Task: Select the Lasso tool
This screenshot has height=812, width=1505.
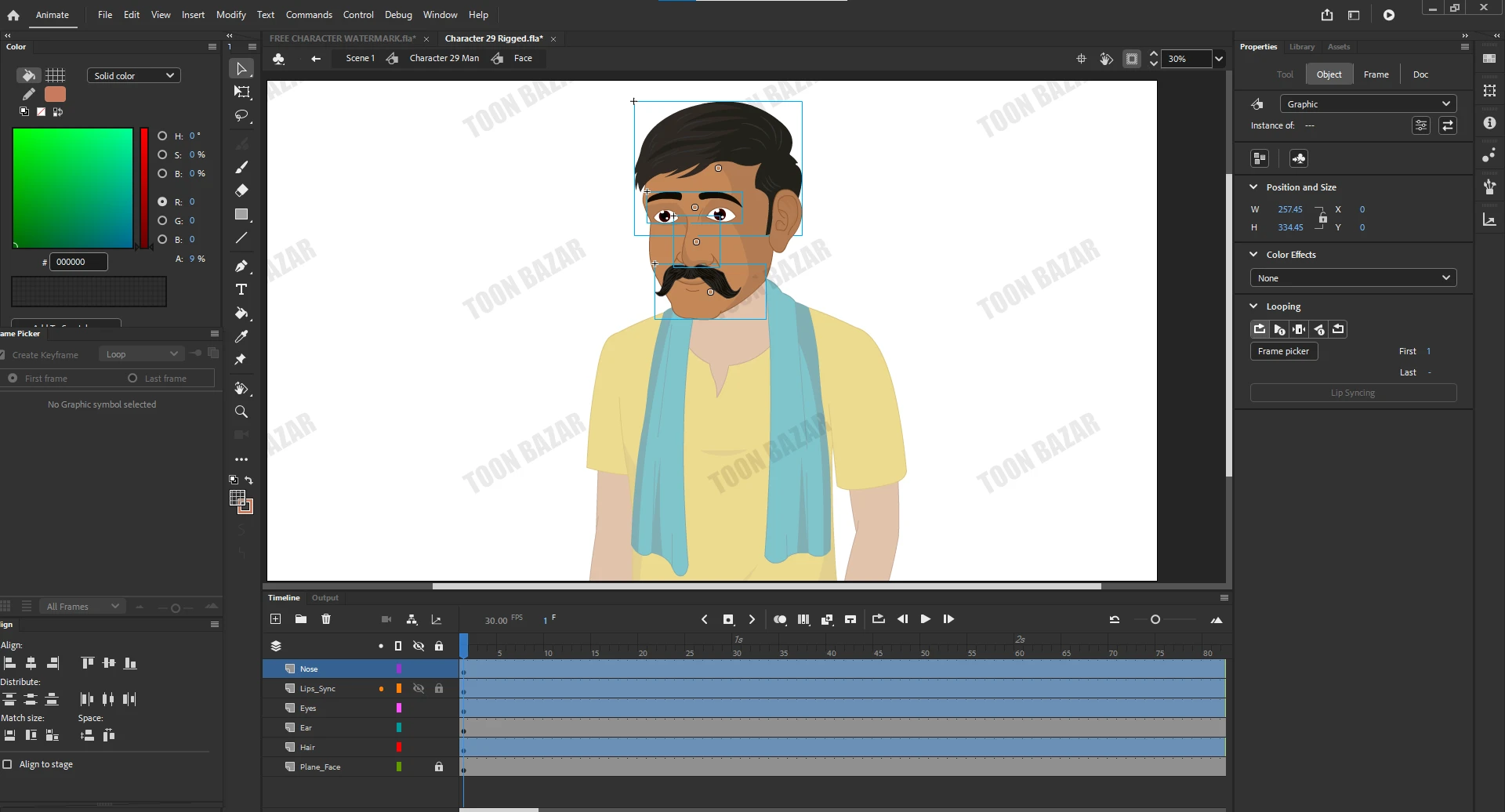Action: 241,116
